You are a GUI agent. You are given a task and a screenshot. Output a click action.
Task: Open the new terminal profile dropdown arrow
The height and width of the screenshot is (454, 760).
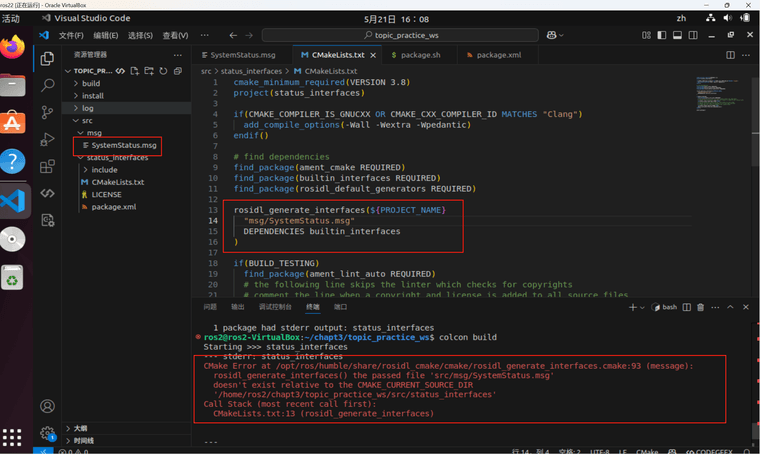point(642,307)
